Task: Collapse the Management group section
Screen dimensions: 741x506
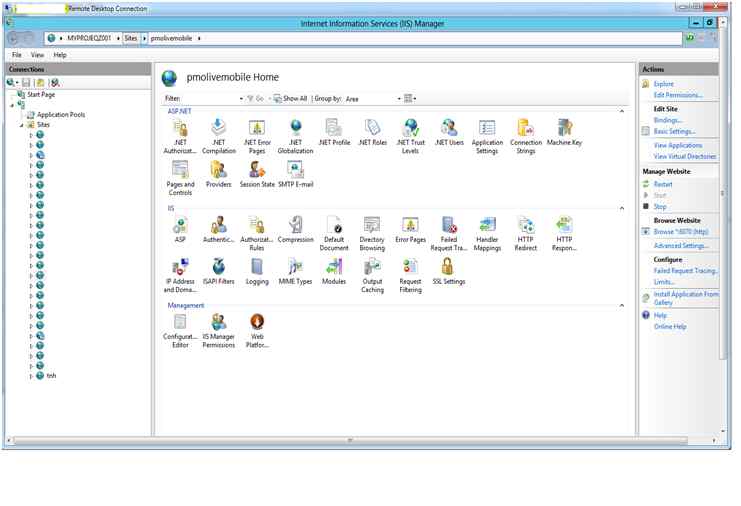Action: [622, 306]
